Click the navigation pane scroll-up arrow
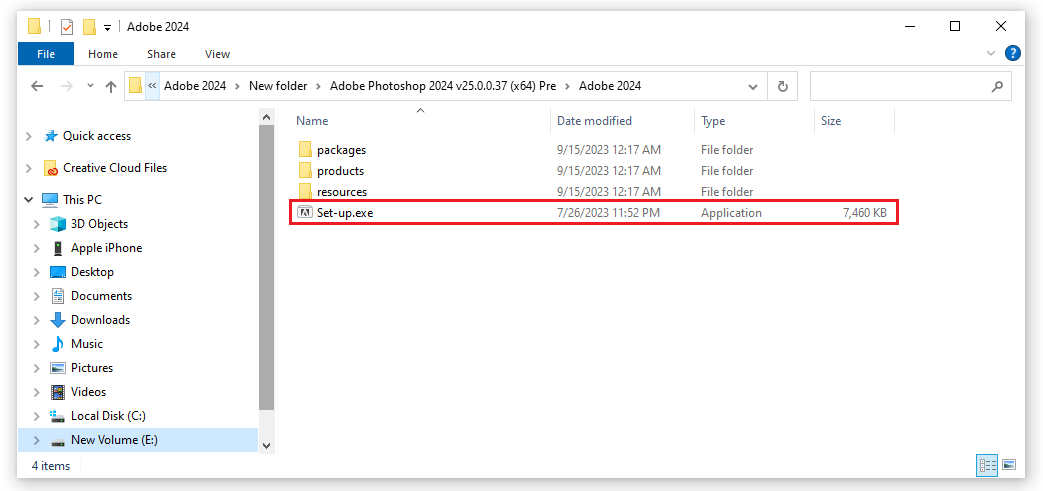Screen dimensions: 1043x491 (x=266, y=117)
